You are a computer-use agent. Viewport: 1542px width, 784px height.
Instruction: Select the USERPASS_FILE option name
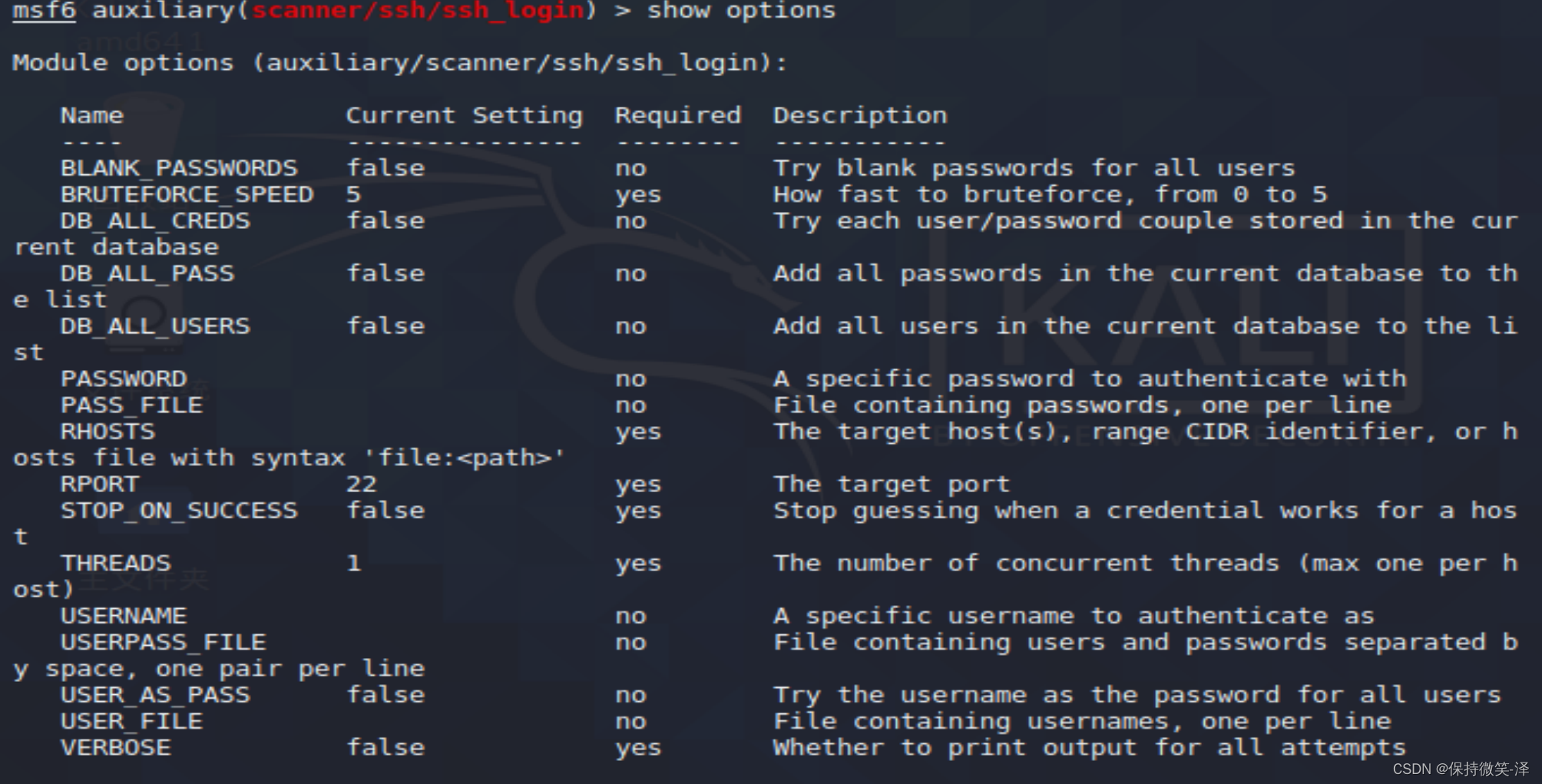tap(163, 643)
